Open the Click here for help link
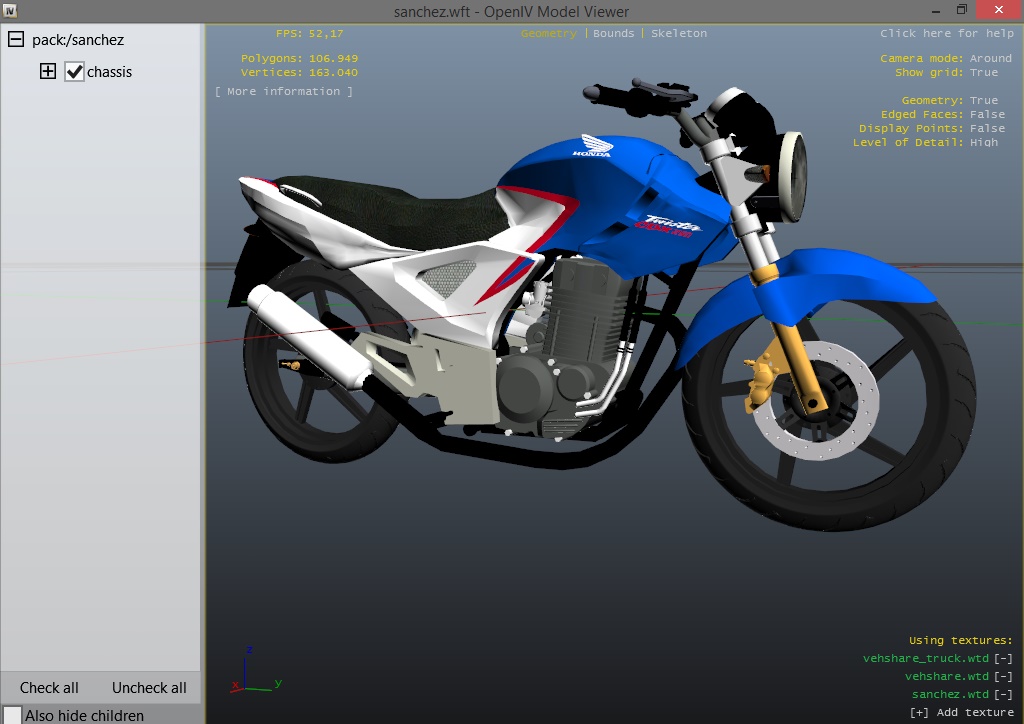Screen dimensions: 1024x724 coord(946,33)
